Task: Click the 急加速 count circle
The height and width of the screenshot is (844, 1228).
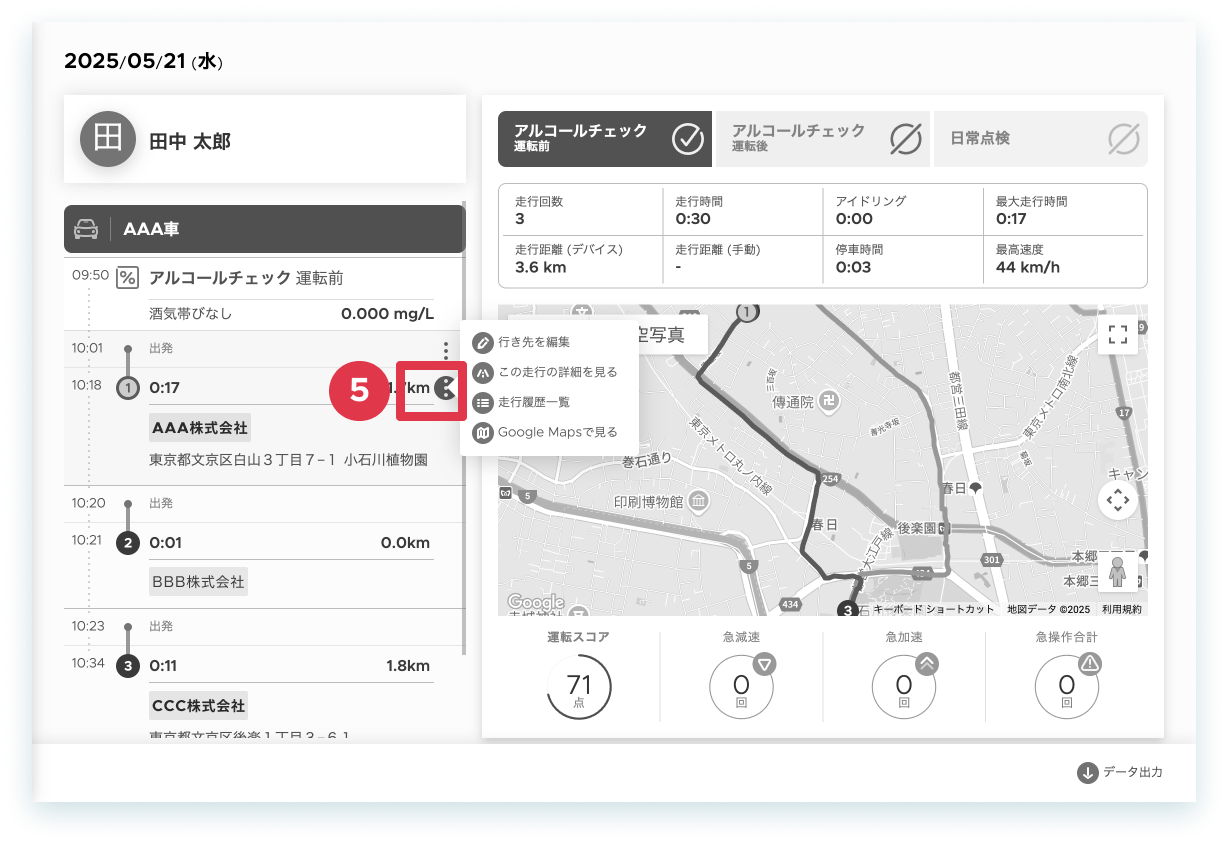Action: (x=904, y=687)
